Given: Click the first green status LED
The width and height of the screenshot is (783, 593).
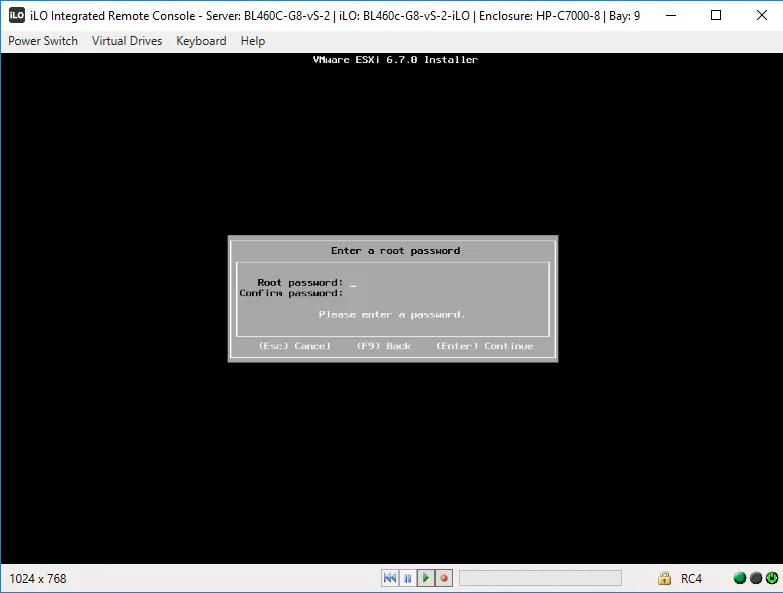Looking at the screenshot, I should point(740,578).
